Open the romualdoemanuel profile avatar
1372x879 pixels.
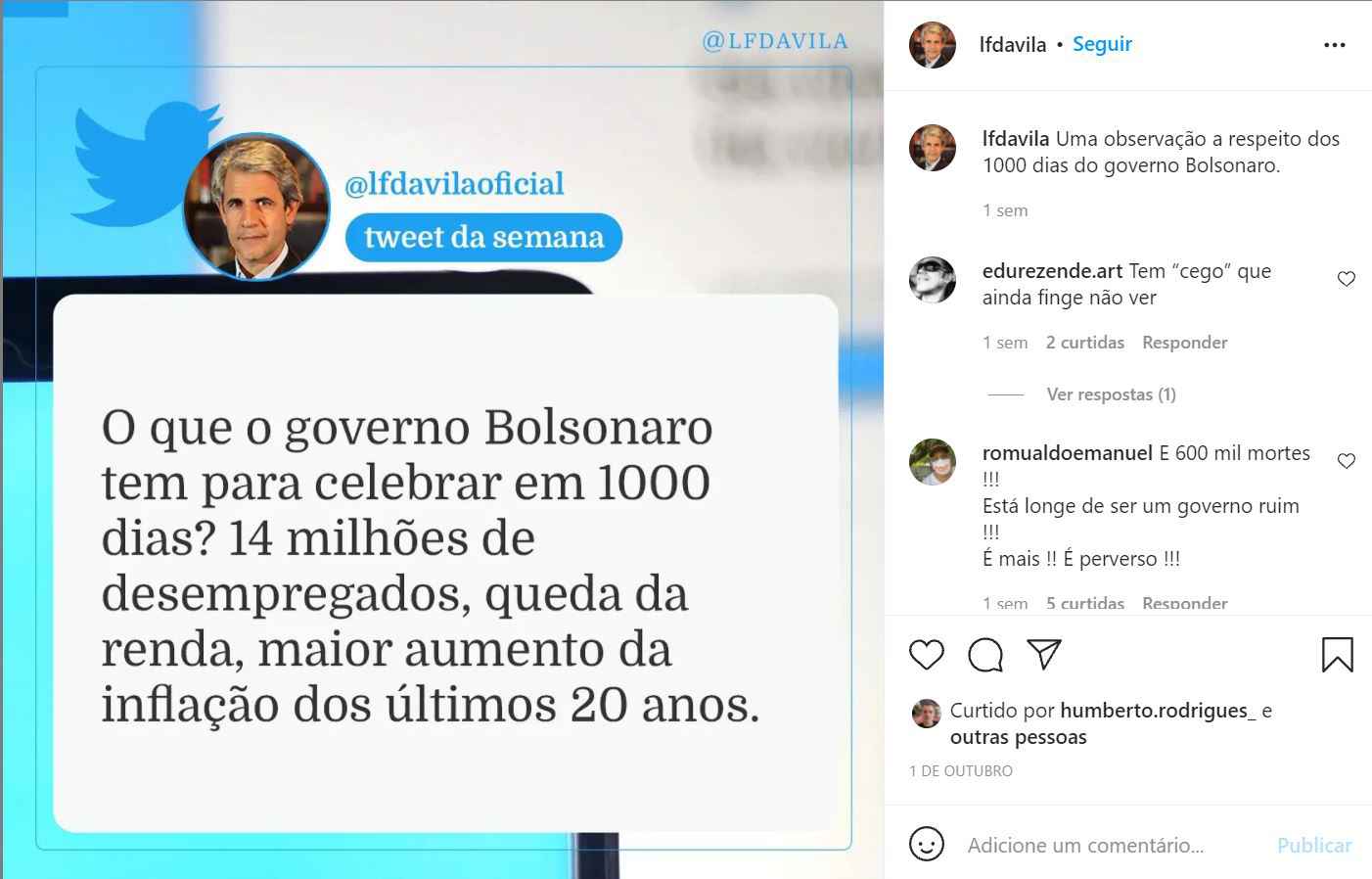(932, 462)
